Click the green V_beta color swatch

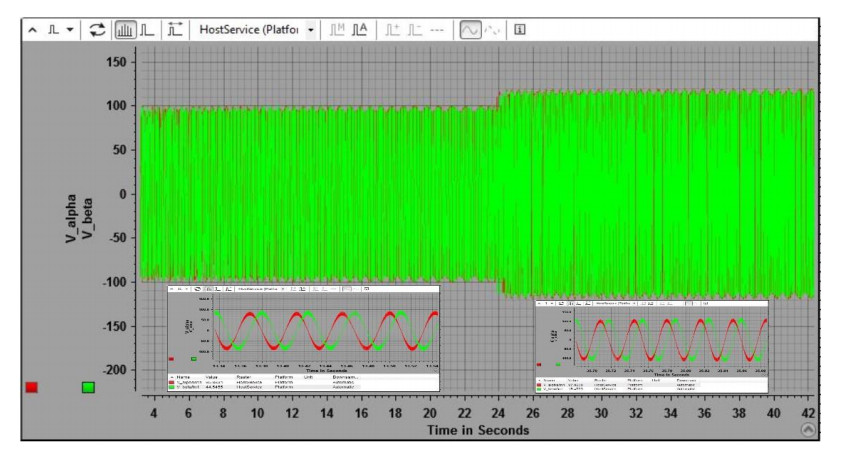(88, 387)
